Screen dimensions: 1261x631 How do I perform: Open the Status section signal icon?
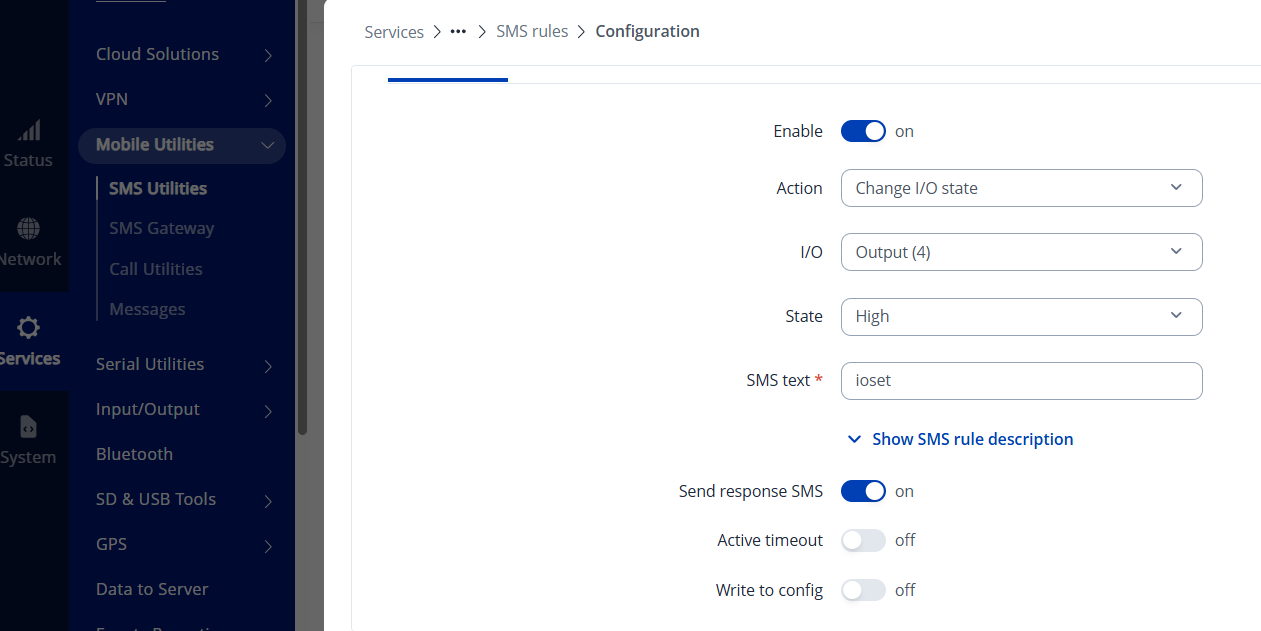click(x=29, y=130)
